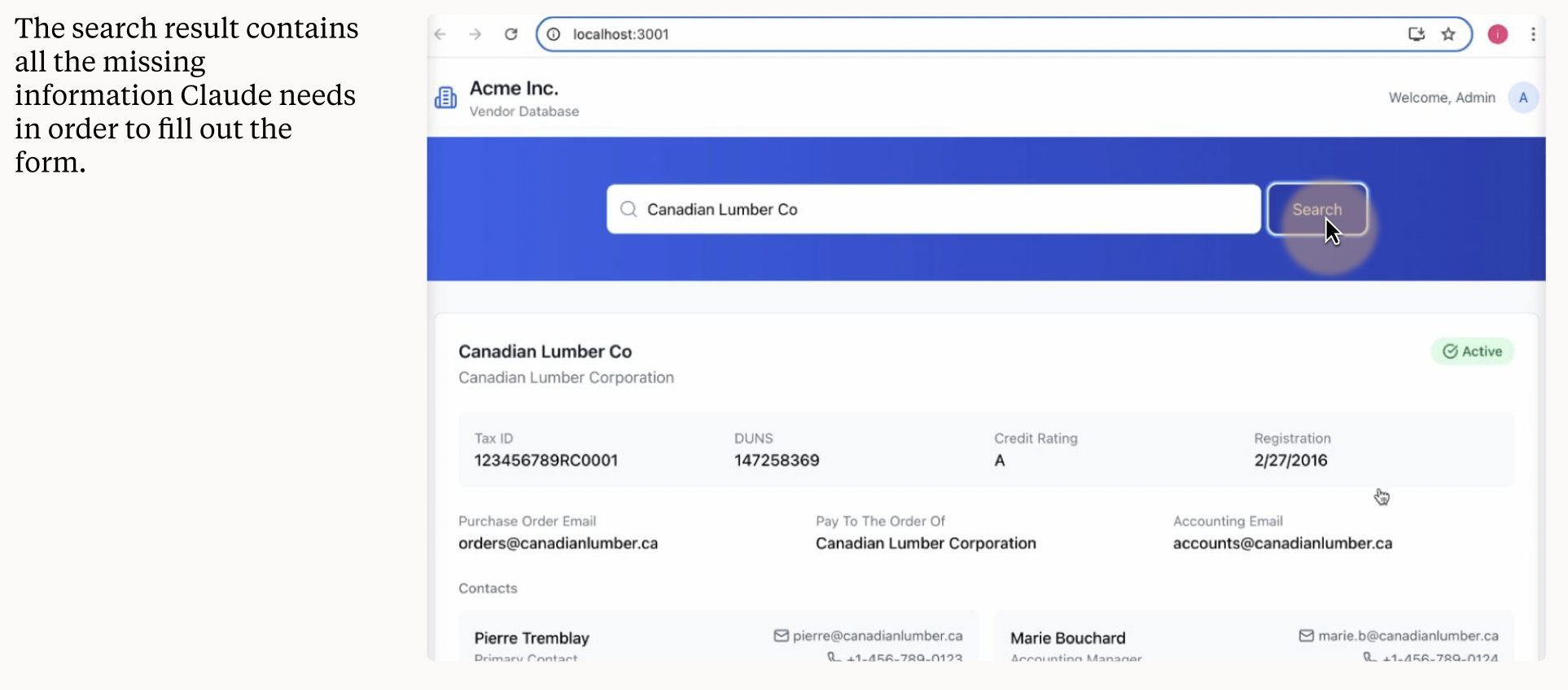This screenshot has width=1568, height=690.
Task: Open the browser profile avatar
Action: pos(1497,34)
